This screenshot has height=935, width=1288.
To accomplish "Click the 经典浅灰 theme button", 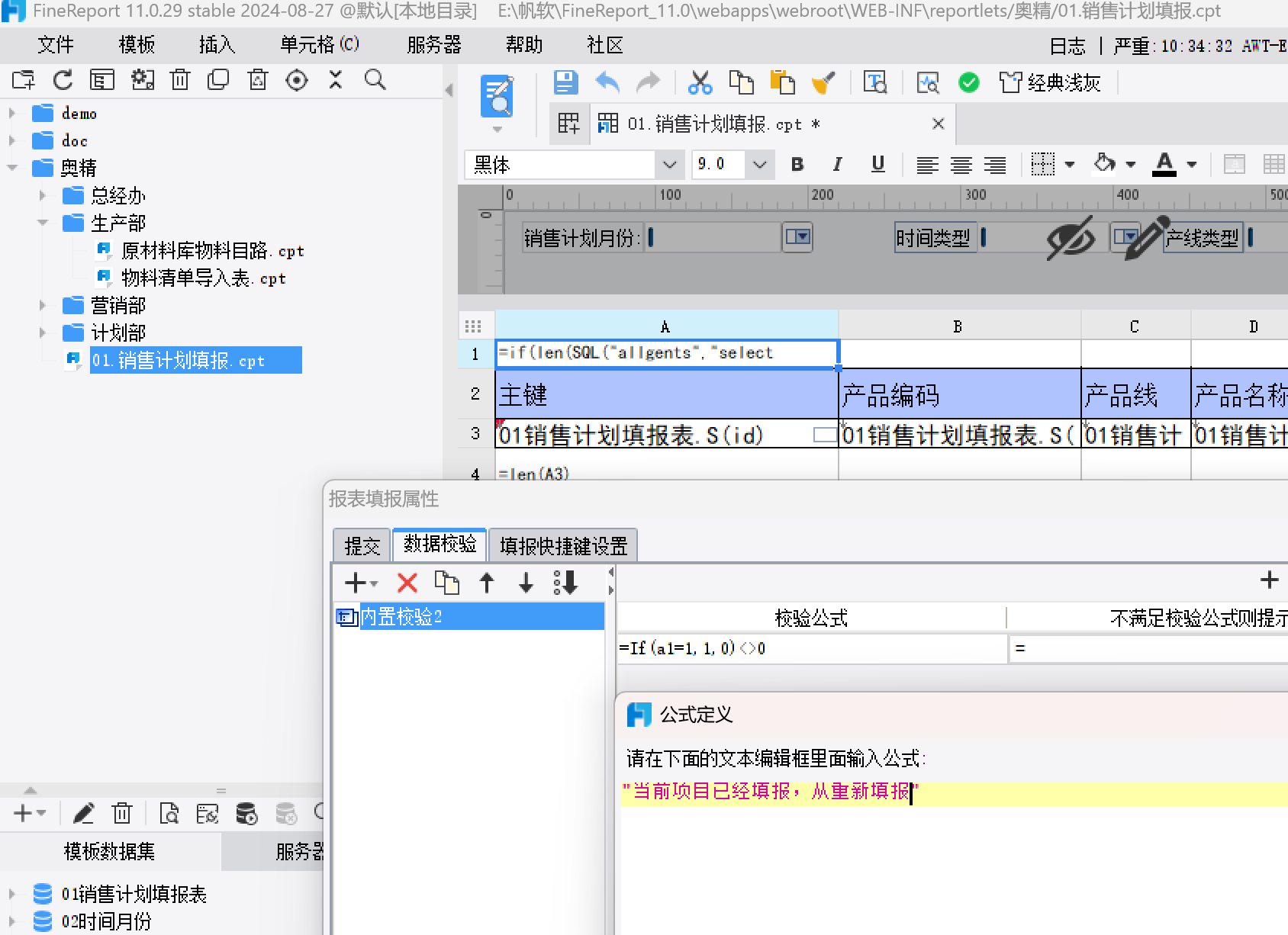I will (x=1051, y=82).
